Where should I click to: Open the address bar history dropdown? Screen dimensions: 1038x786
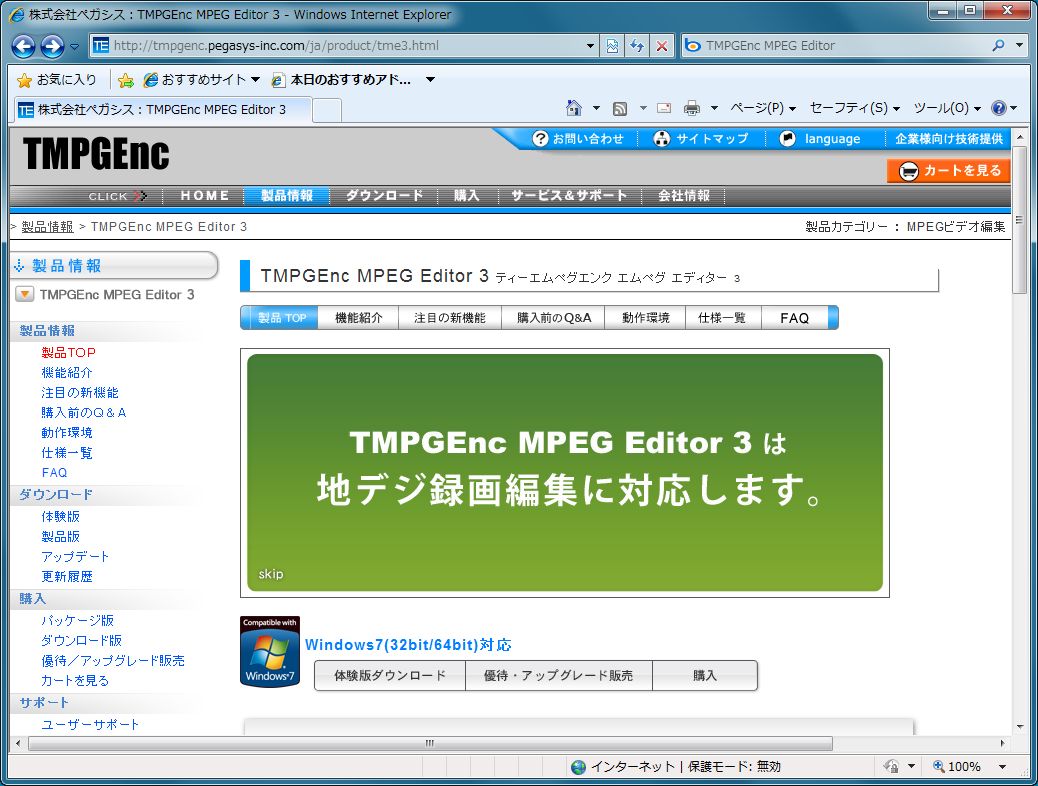(x=590, y=46)
